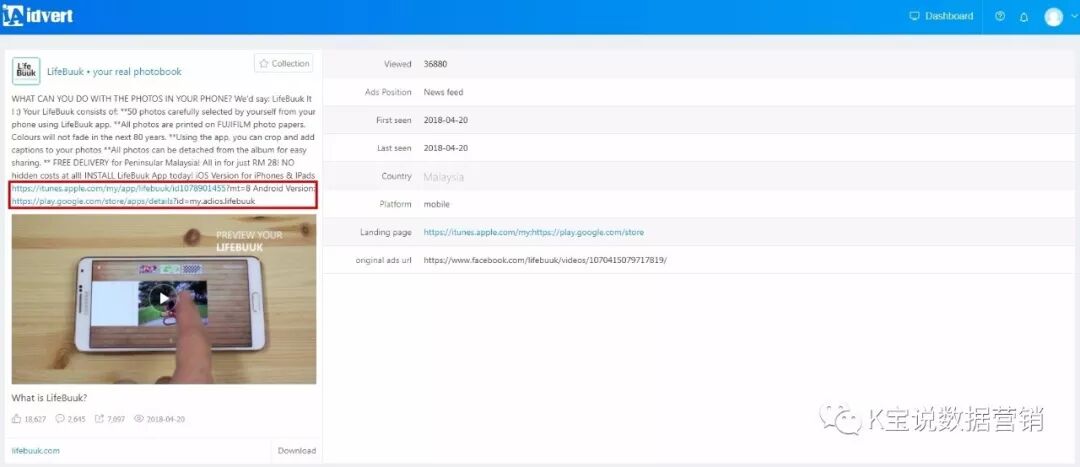1080x467 pixels.
Task: Click the user avatar in header
Action: click(1053, 17)
